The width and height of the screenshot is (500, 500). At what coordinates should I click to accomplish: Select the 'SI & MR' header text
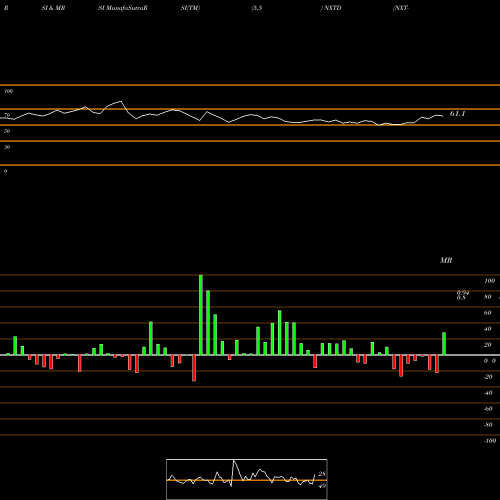[x=53, y=8]
